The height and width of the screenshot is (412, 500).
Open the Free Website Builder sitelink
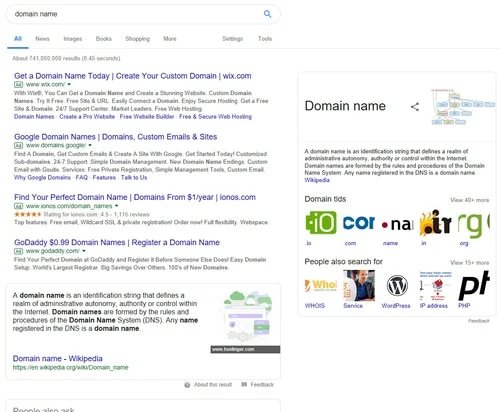[147, 117]
